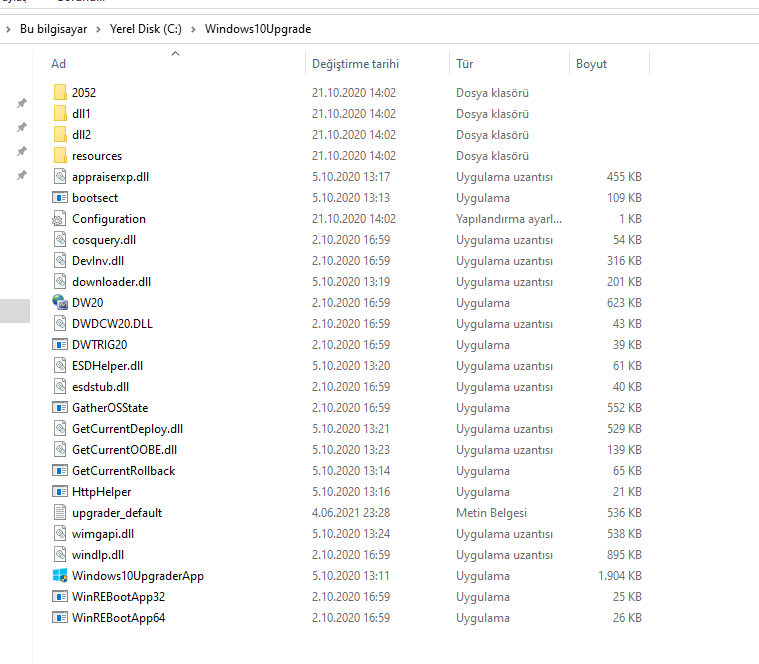
Task: Click the size value 455 KB
Action: point(624,177)
